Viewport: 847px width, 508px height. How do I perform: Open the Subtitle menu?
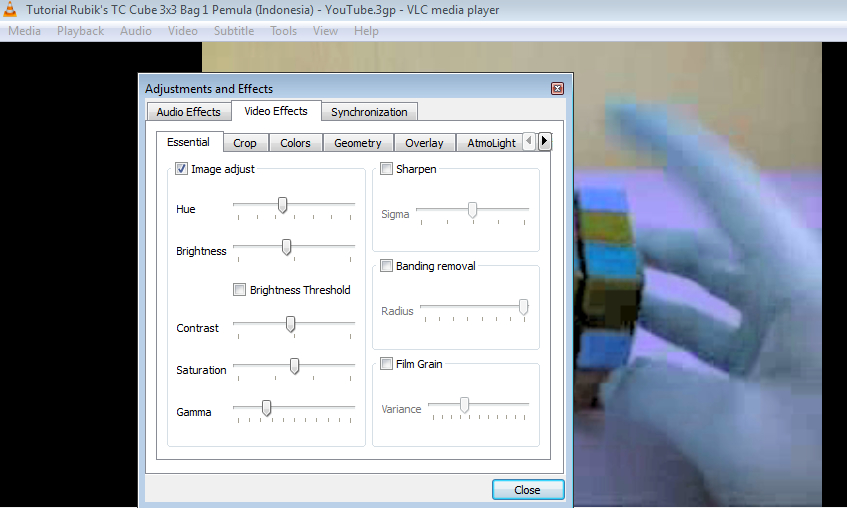point(234,31)
